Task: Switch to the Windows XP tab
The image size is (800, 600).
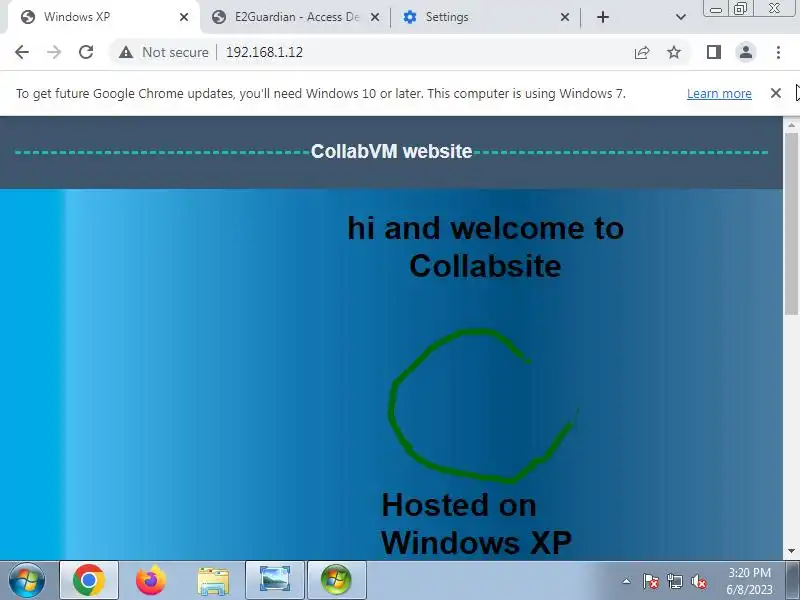Action: click(102, 17)
